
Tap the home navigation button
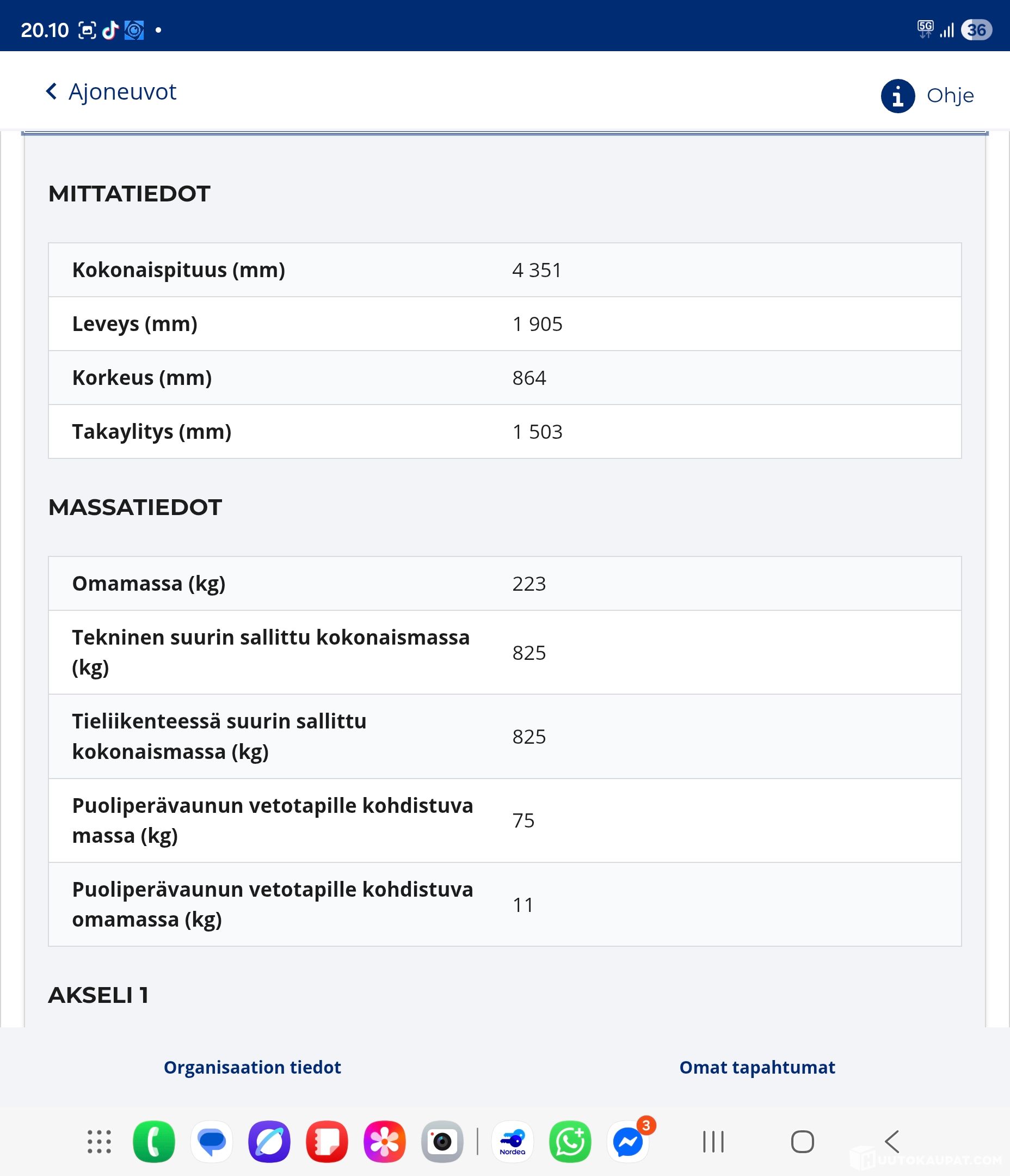click(x=802, y=1141)
